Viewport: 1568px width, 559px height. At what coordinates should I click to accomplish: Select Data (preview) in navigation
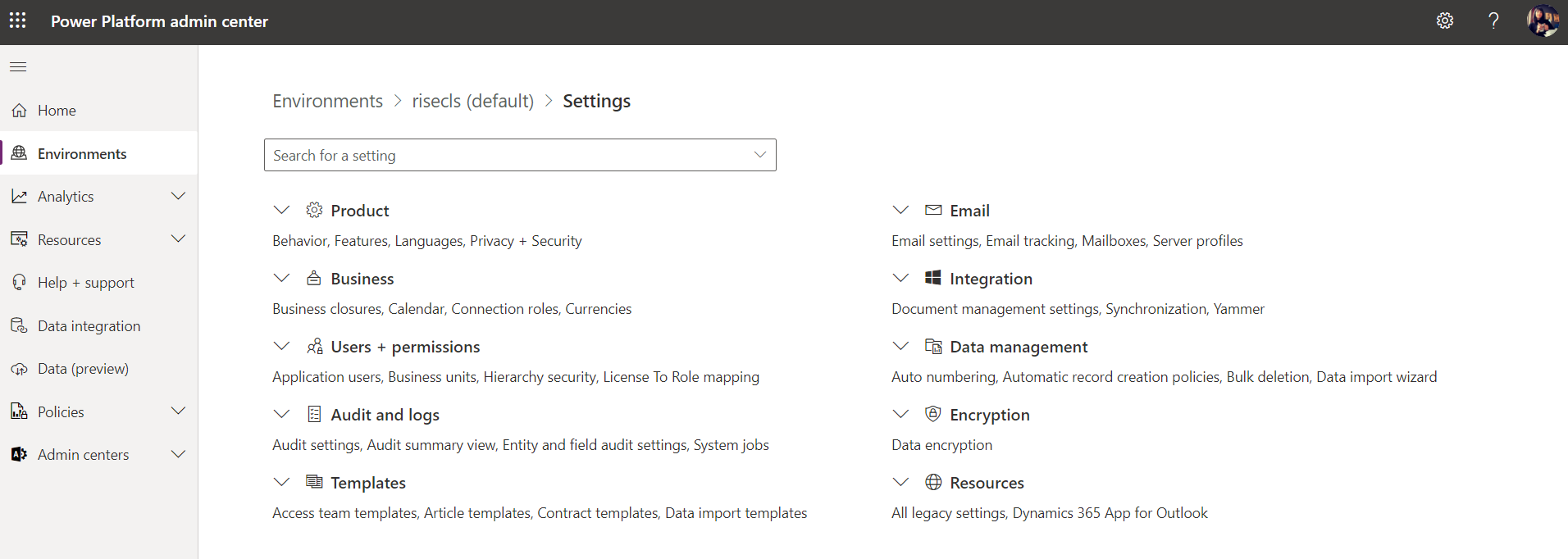83,369
